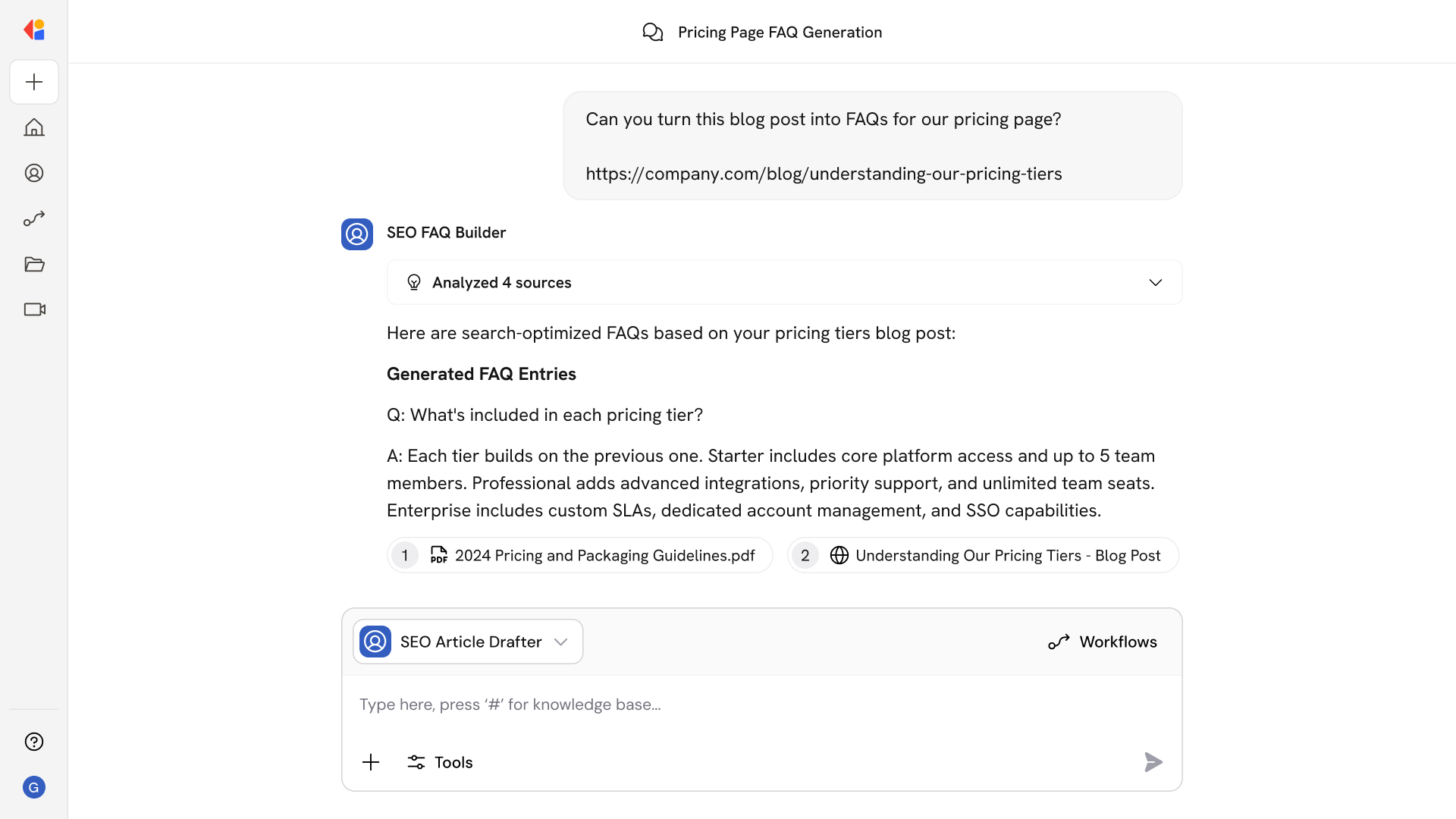This screenshot has width=1456, height=819.
Task: Click the app logo at the top left
Action: pyautogui.click(x=33, y=30)
